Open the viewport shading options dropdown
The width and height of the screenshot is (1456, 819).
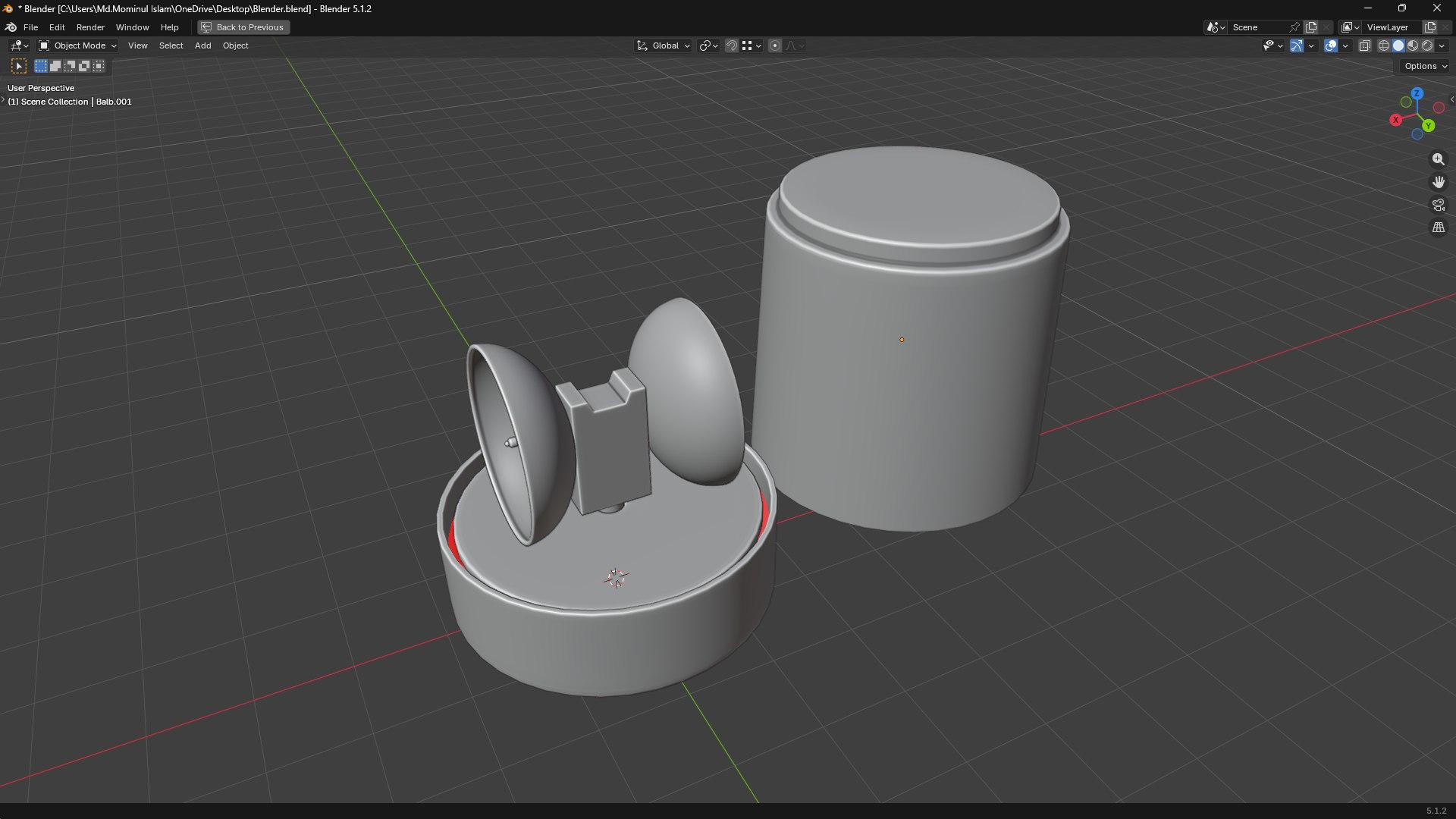point(1442,45)
